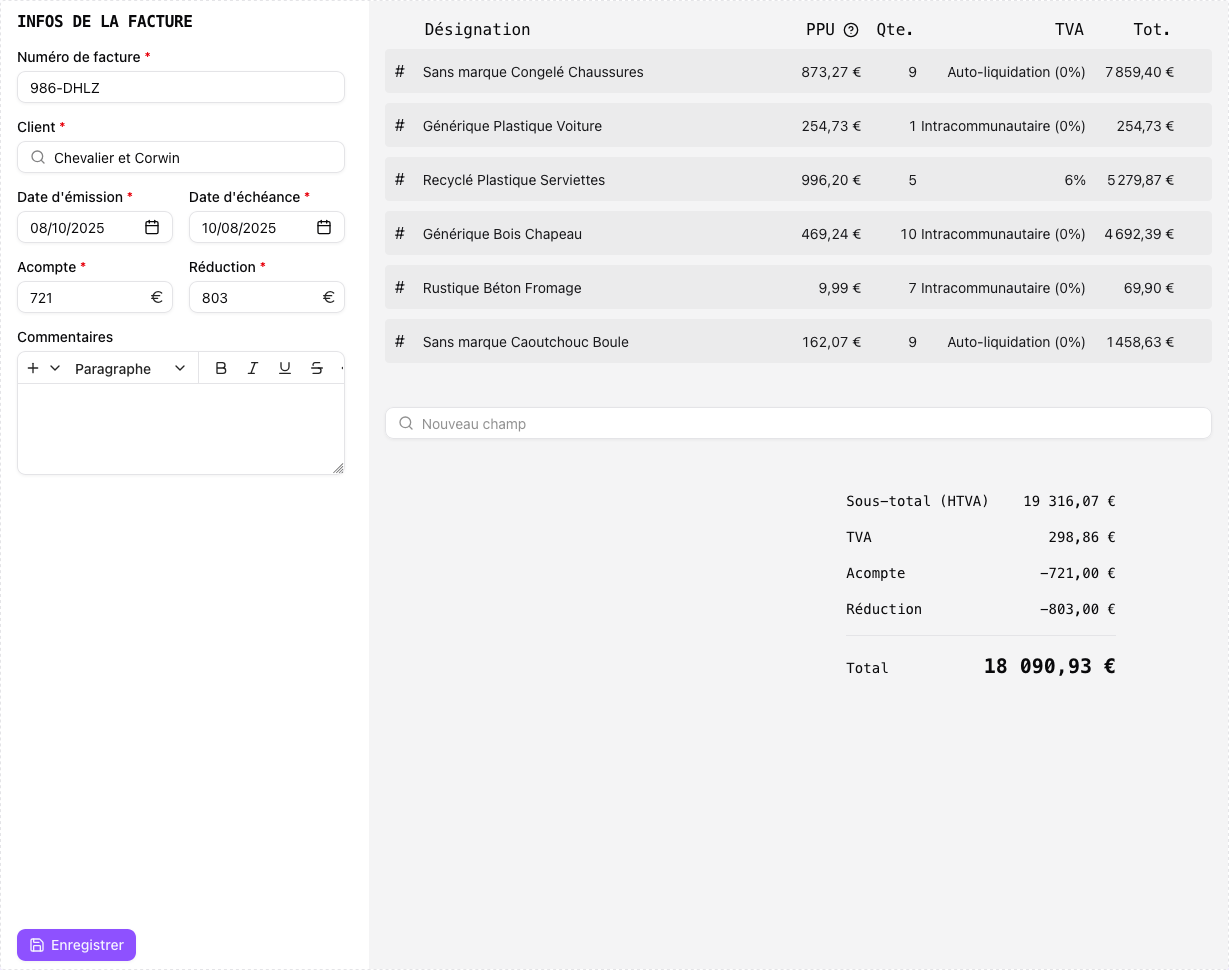This screenshot has height=970, width=1229.
Task: Expand the Paragraphe style dropdown
Action: 130,368
